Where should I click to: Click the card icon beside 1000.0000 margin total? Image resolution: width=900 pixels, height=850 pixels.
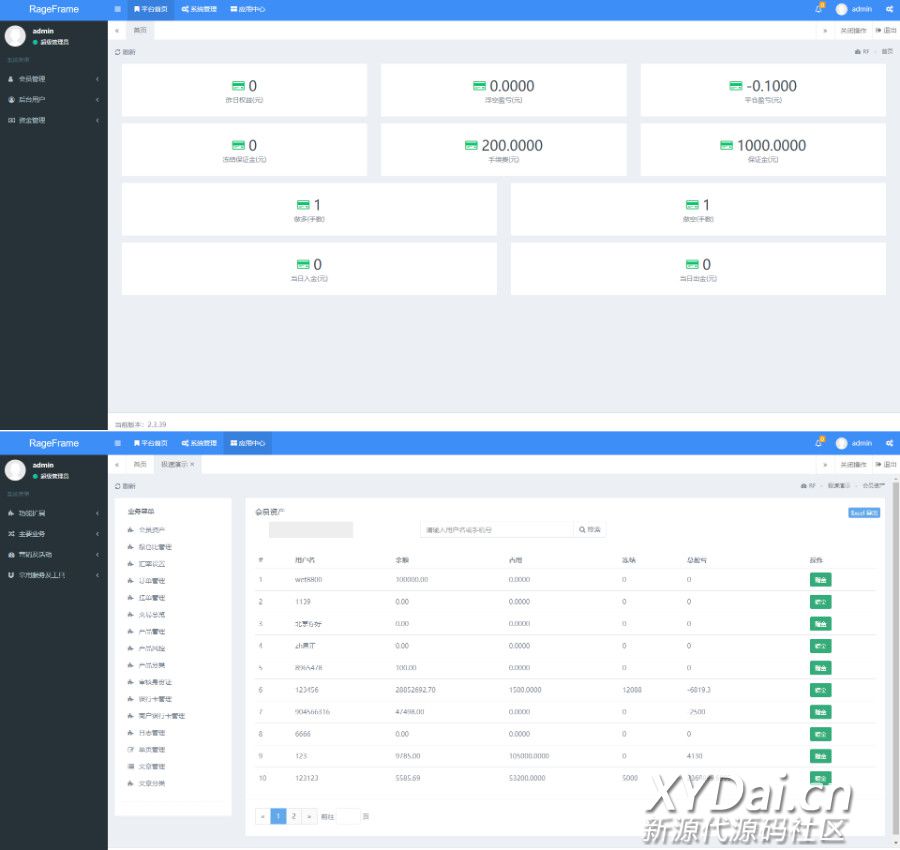click(727, 145)
